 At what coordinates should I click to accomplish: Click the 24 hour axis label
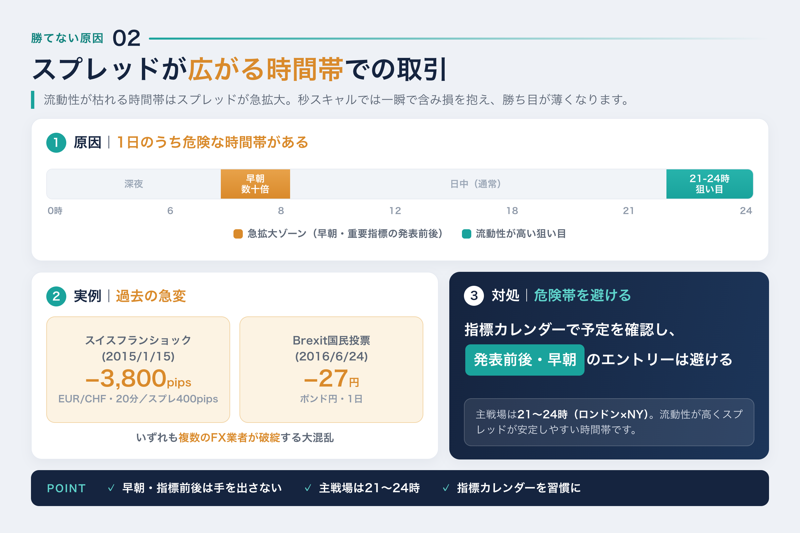745,211
